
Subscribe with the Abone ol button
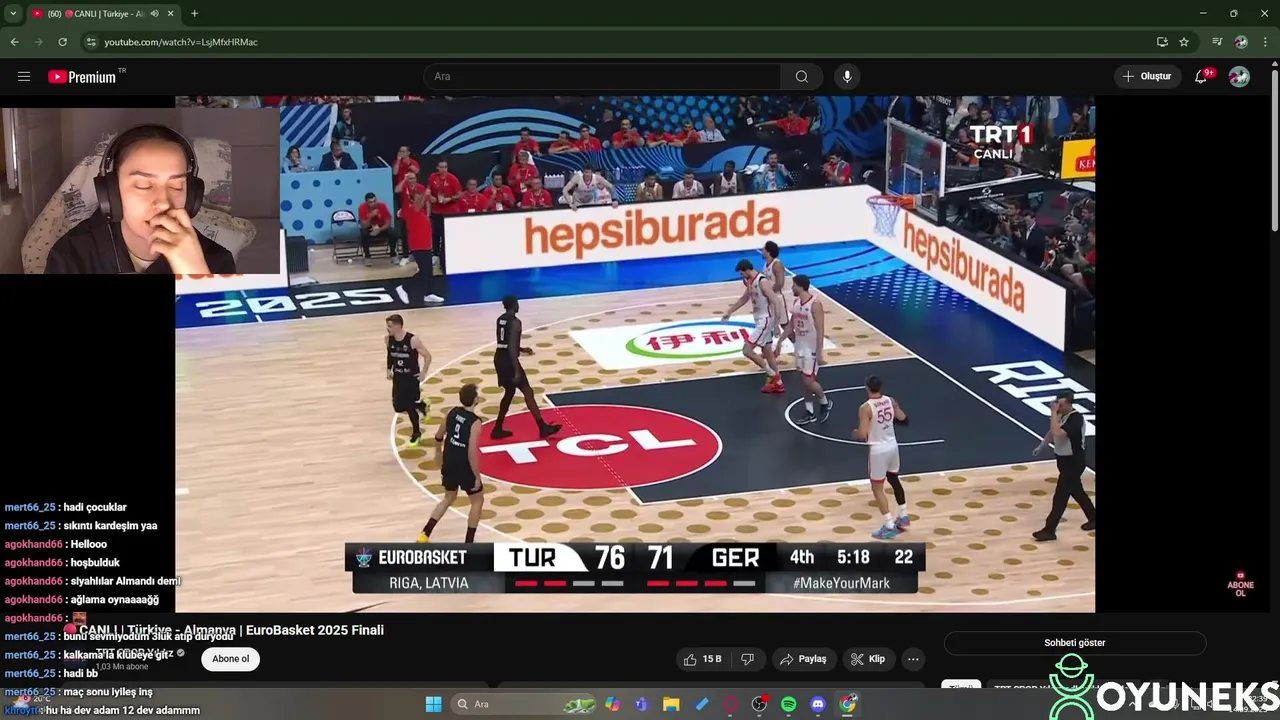230,659
